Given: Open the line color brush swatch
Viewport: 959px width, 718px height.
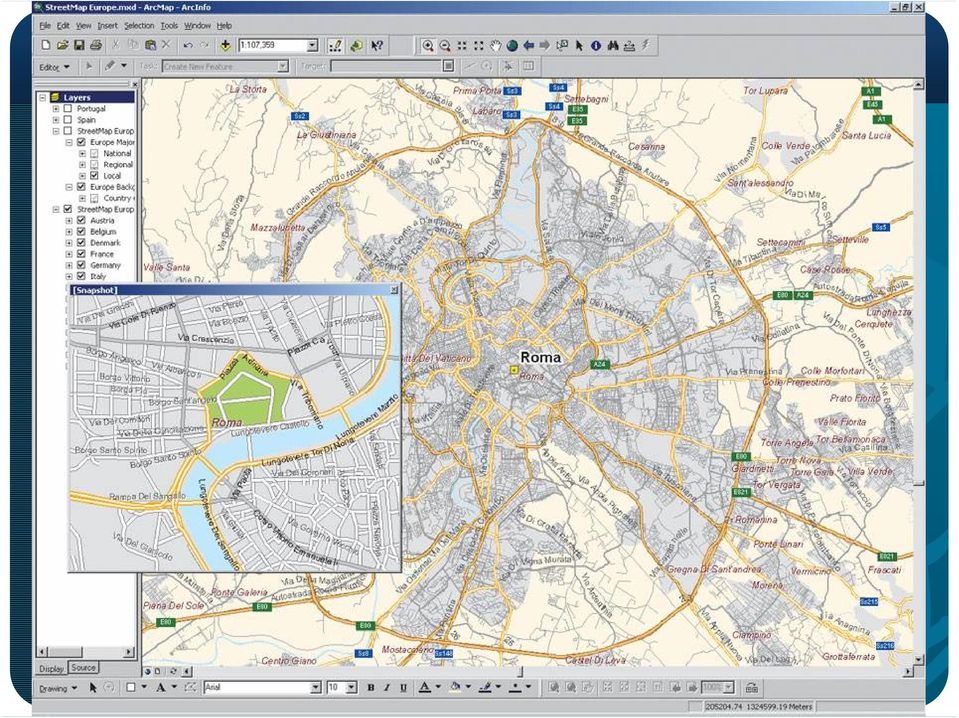Looking at the screenshot, I should tap(485, 687).
